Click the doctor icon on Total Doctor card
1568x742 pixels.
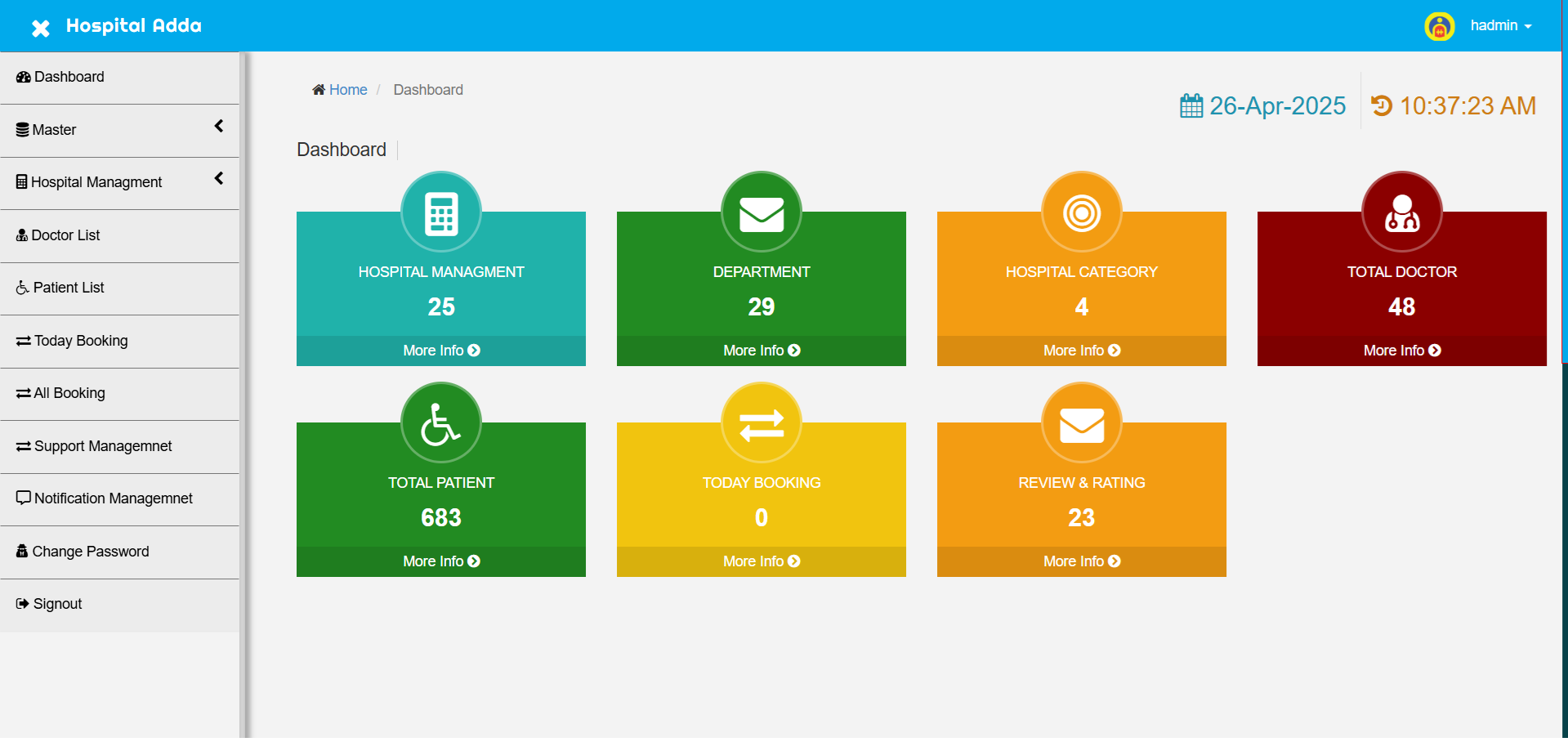[x=1401, y=212]
